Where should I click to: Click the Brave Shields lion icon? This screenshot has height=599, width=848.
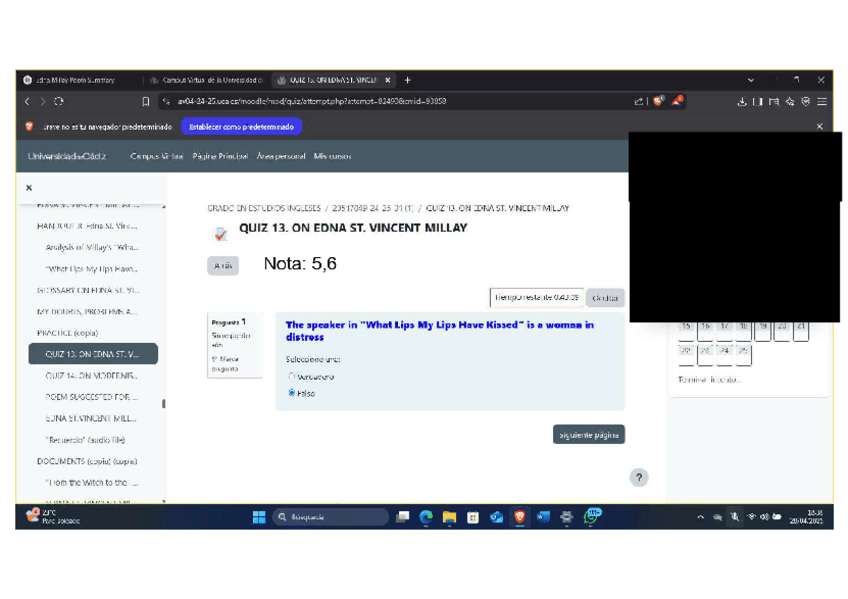(x=658, y=101)
